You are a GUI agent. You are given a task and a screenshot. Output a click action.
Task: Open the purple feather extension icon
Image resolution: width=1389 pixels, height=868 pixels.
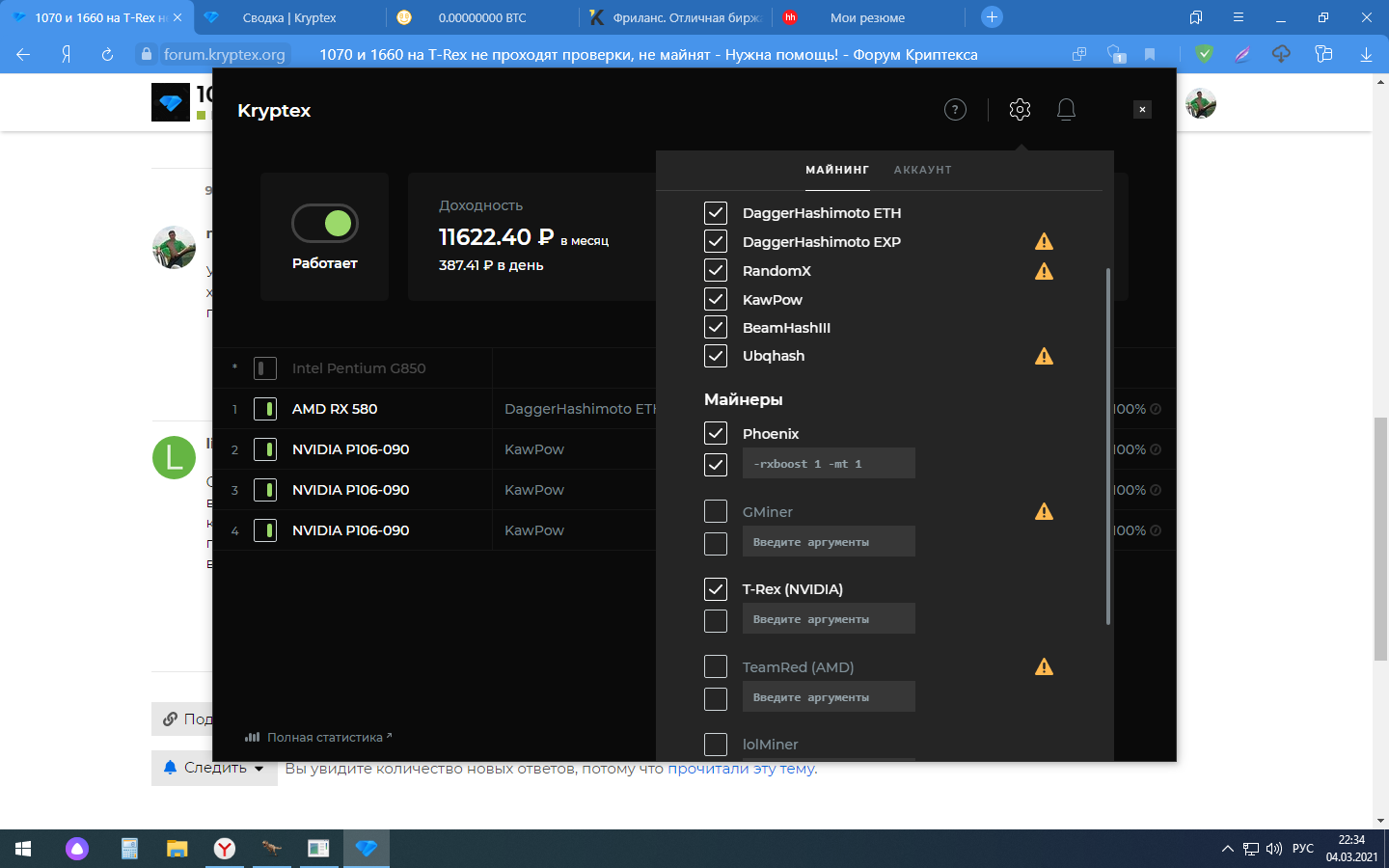tap(1242, 55)
